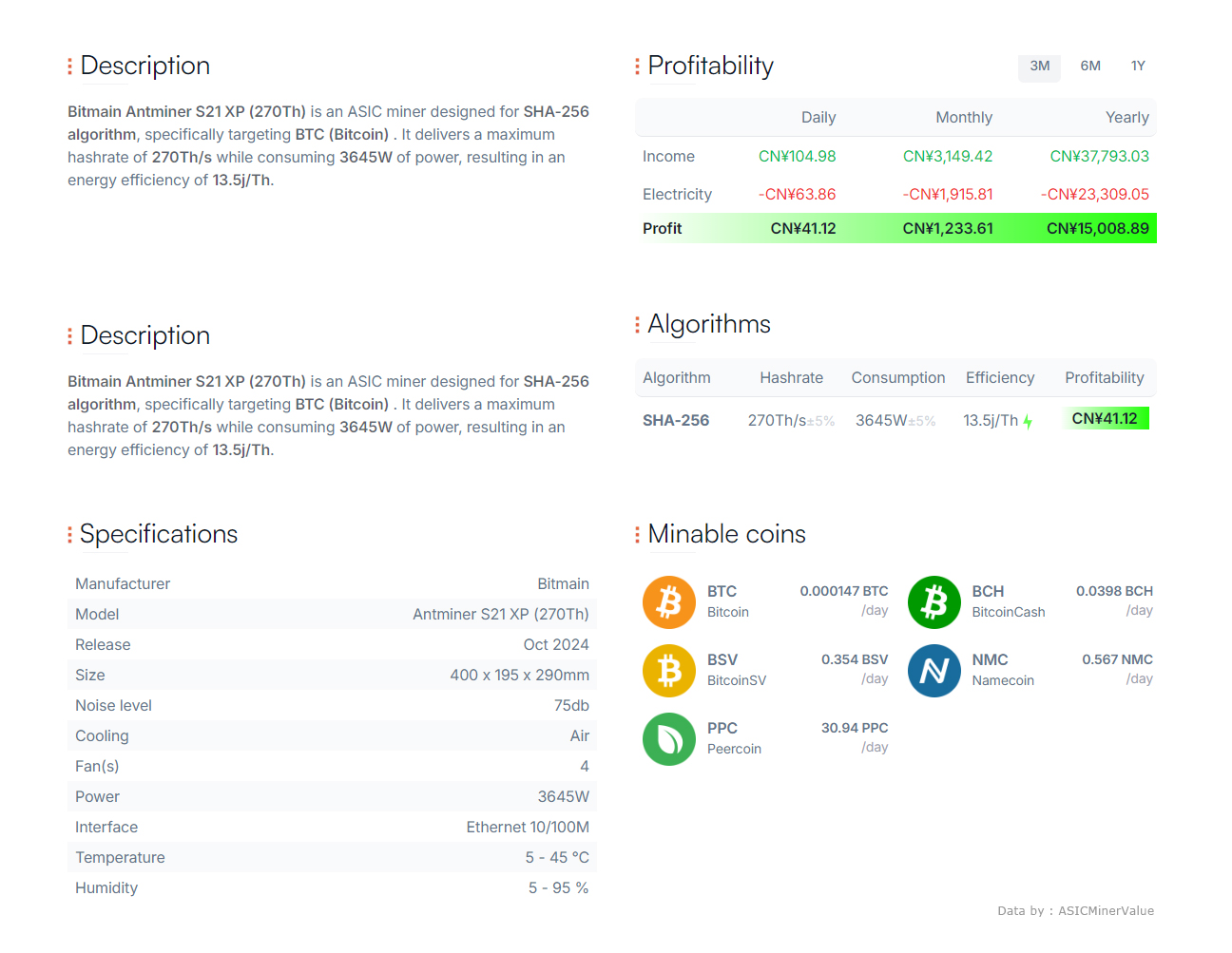The width and height of the screenshot is (1232, 953).
Task: Click the Namecoin NMC coin icon
Action: pyautogui.click(x=934, y=671)
